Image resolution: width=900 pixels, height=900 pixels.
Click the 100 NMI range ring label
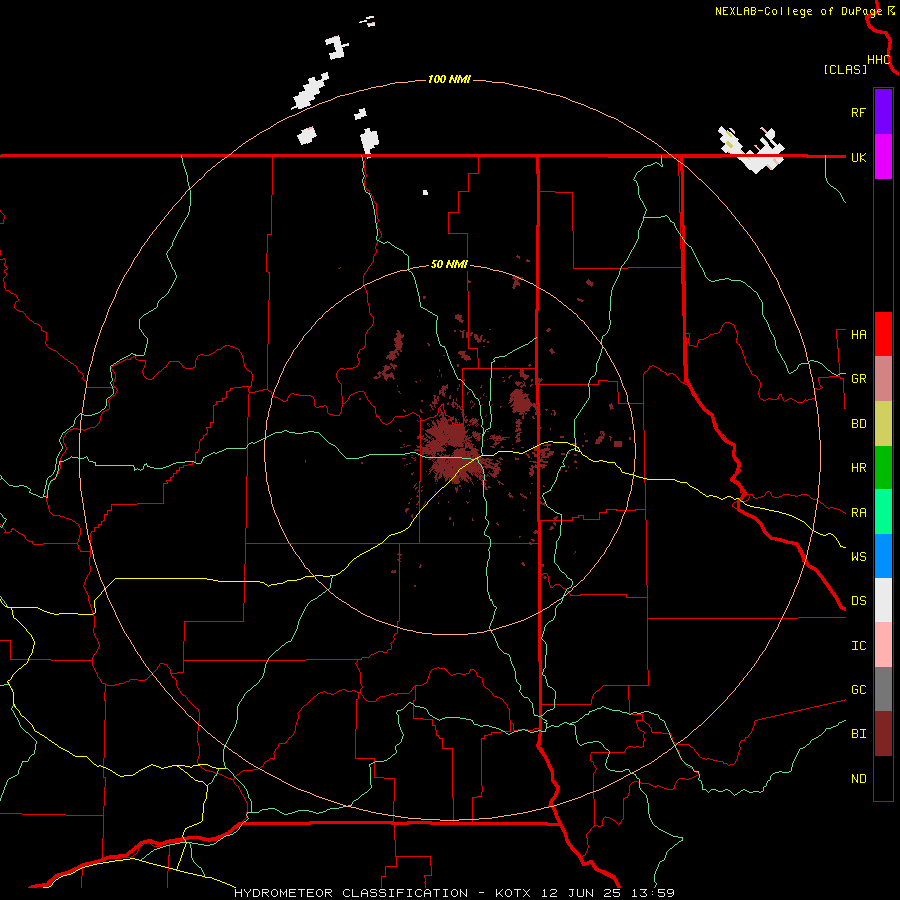(x=449, y=79)
